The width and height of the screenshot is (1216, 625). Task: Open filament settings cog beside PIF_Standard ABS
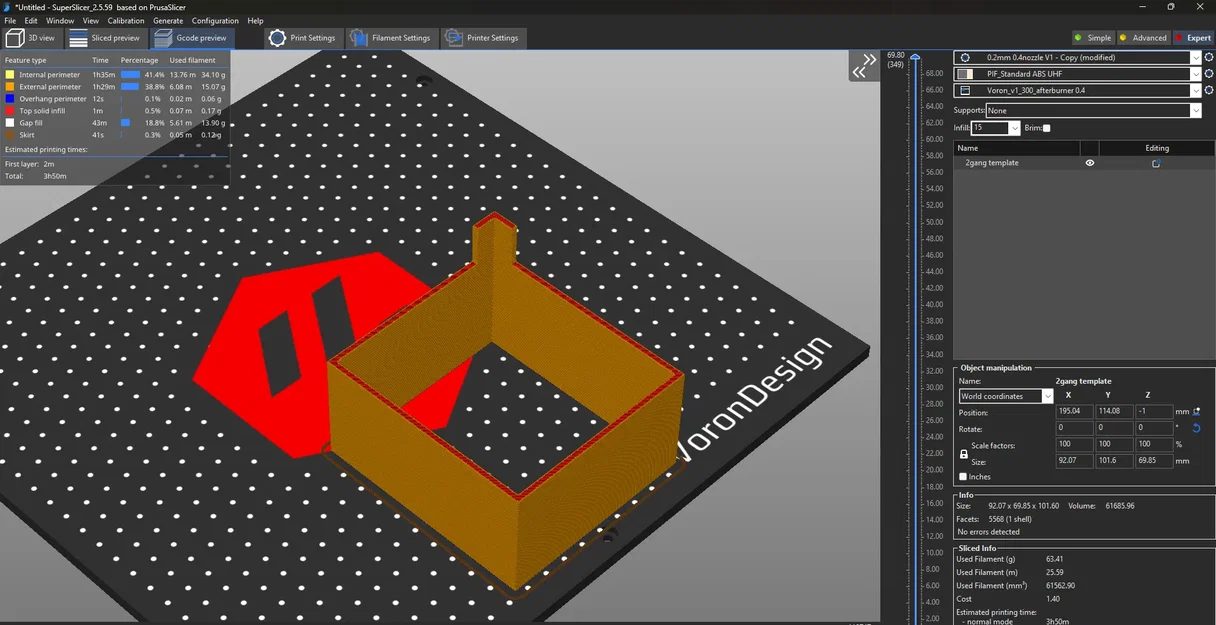(1210, 74)
